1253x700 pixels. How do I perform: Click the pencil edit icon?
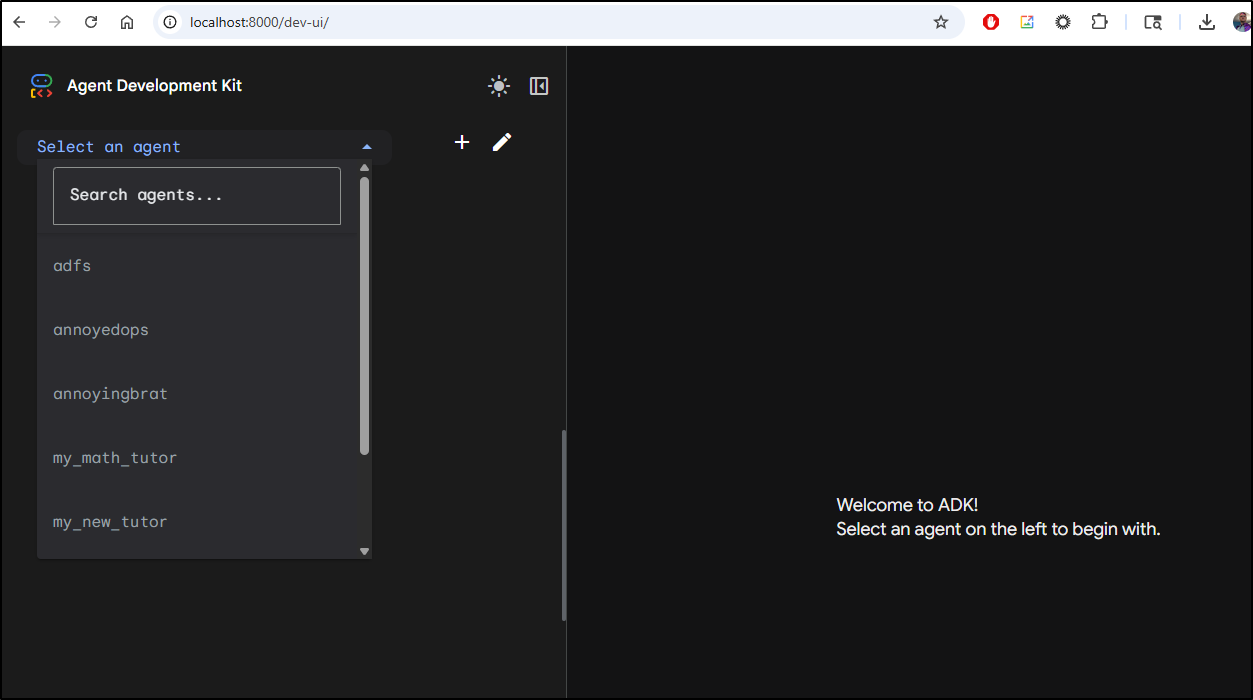[x=502, y=142]
